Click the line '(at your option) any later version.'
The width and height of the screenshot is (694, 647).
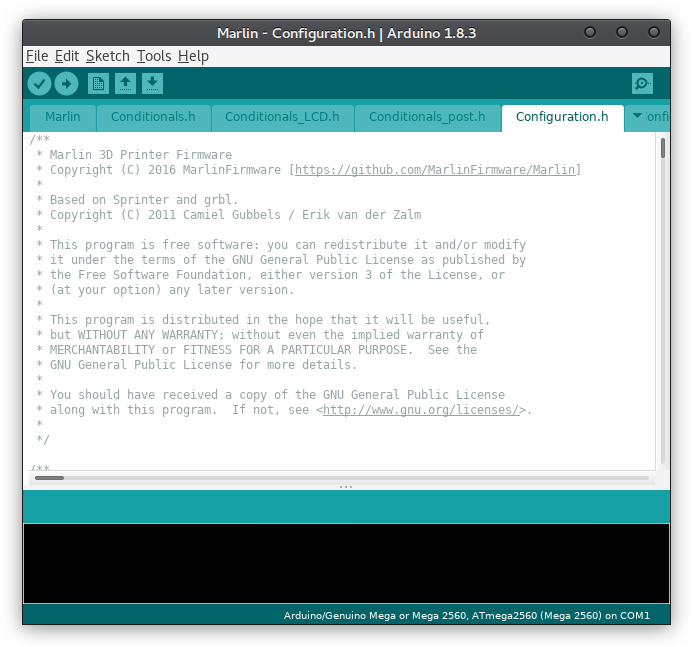(172, 290)
